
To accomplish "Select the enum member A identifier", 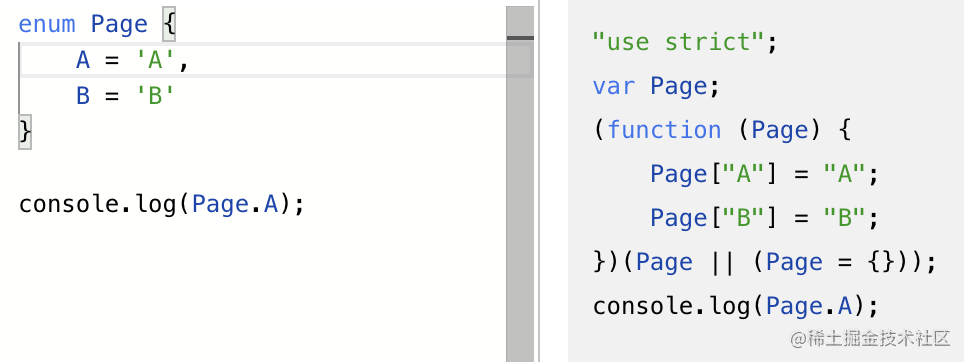I will [x=83, y=60].
